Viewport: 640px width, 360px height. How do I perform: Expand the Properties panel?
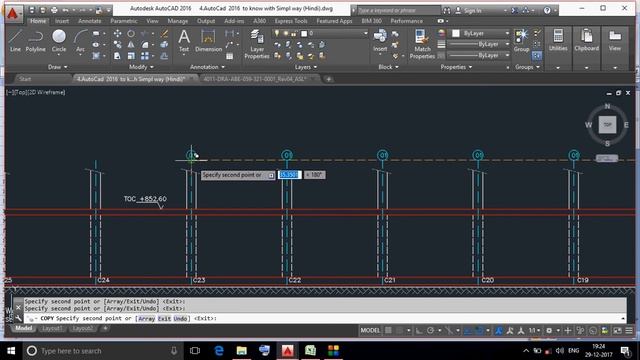click(x=456, y=67)
